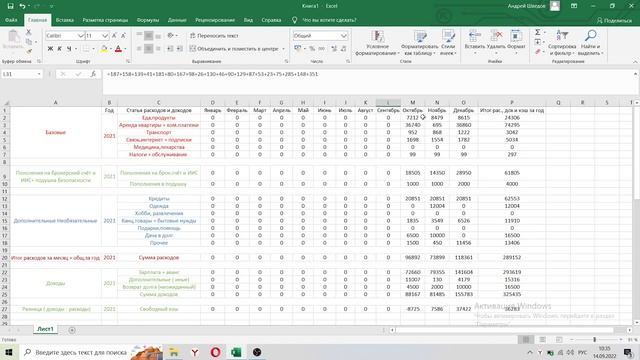The width and height of the screenshot is (640, 360).
Task: Toggle Normal view in the status bar
Action: pos(526,340)
